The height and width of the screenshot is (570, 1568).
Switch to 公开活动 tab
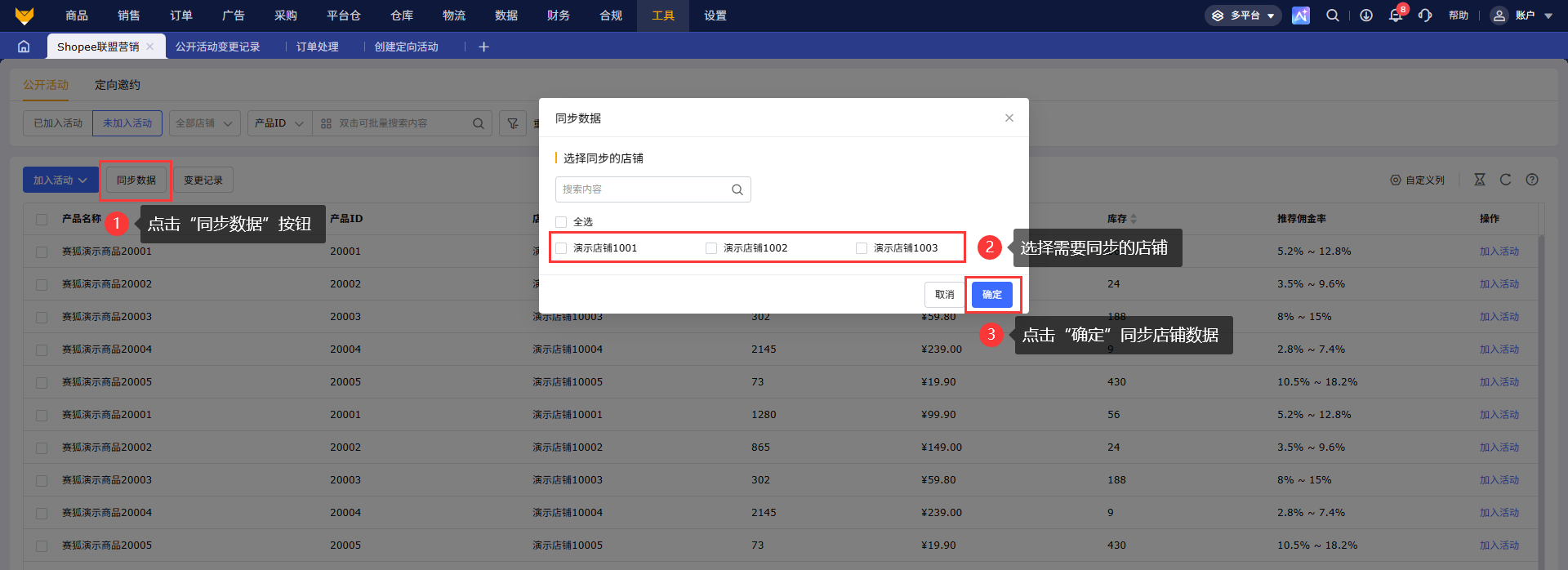point(46,85)
